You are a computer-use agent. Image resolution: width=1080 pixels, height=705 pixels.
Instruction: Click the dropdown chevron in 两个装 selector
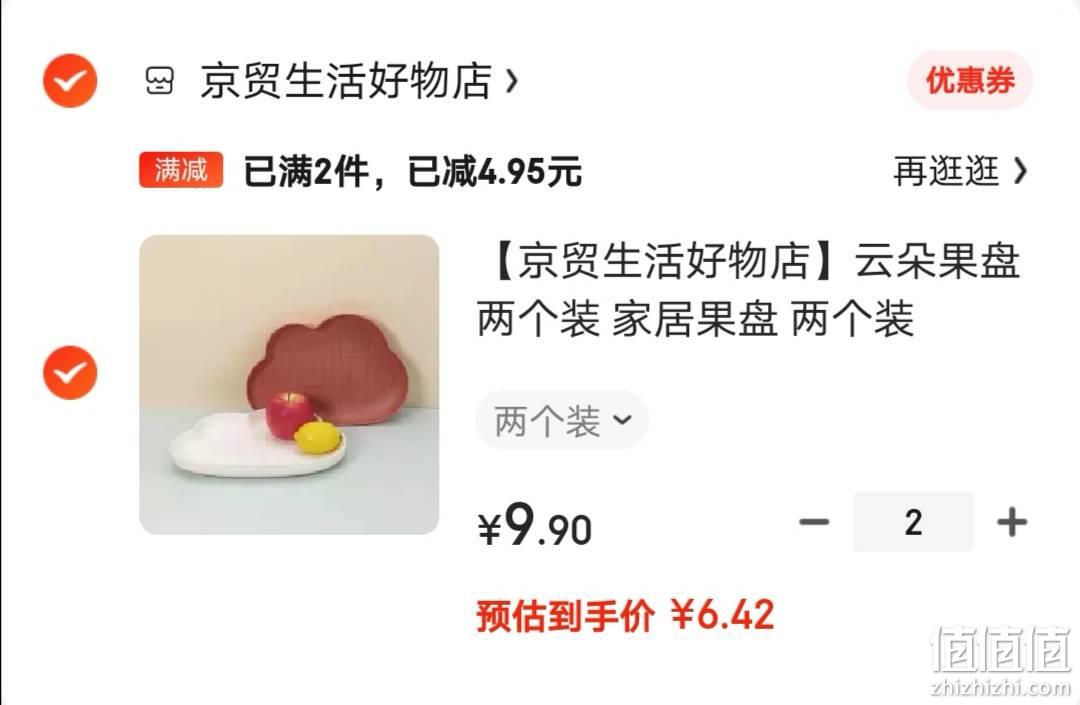[622, 419]
